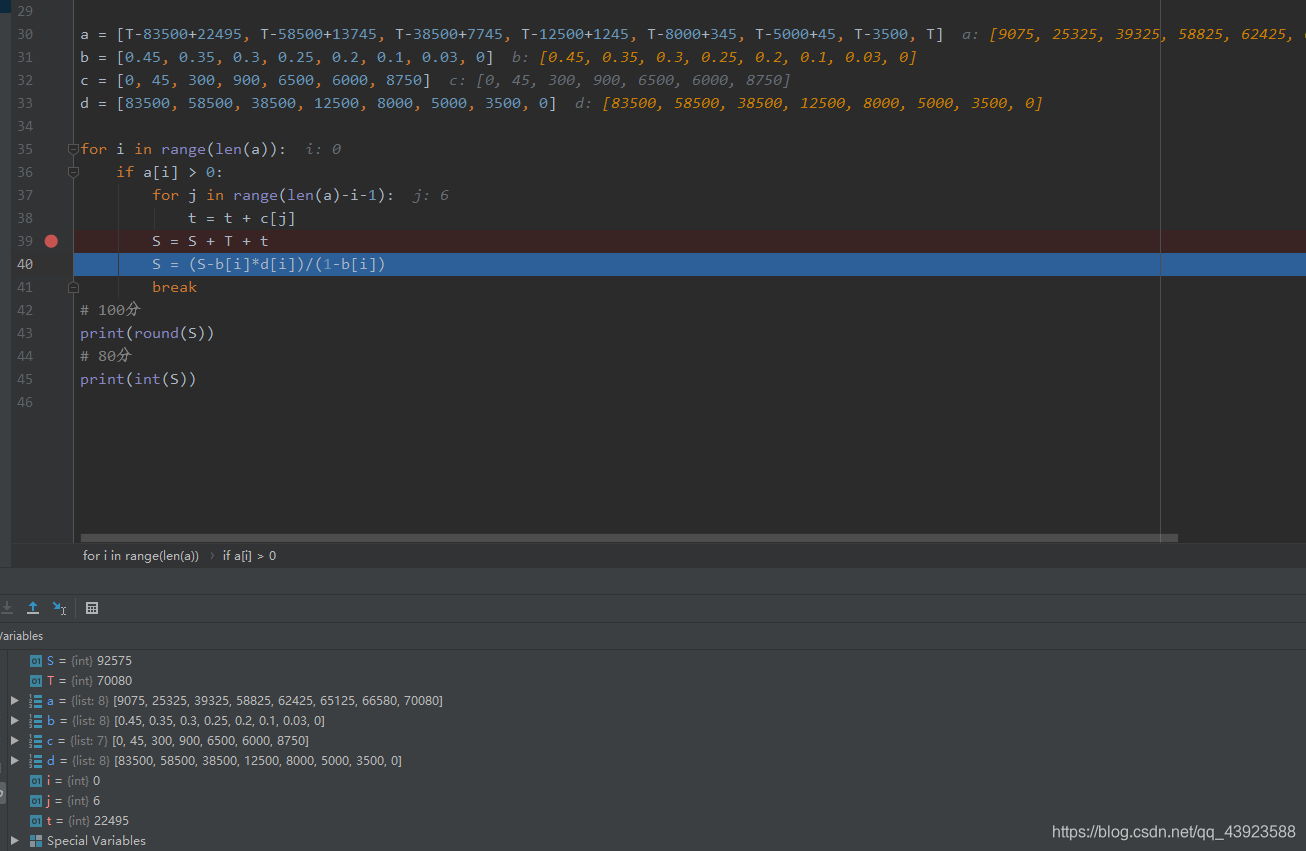The height and width of the screenshot is (851, 1306).
Task: Click the 't = t + c[j]' code line
Action: (x=241, y=218)
